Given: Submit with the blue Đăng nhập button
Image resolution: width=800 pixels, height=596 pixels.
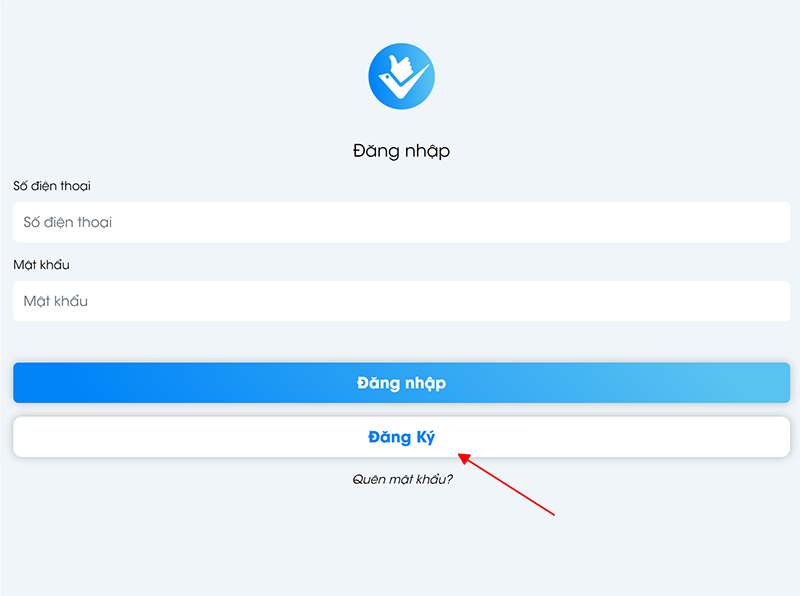Looking at the screenshot, I should (x=402, y=383).
